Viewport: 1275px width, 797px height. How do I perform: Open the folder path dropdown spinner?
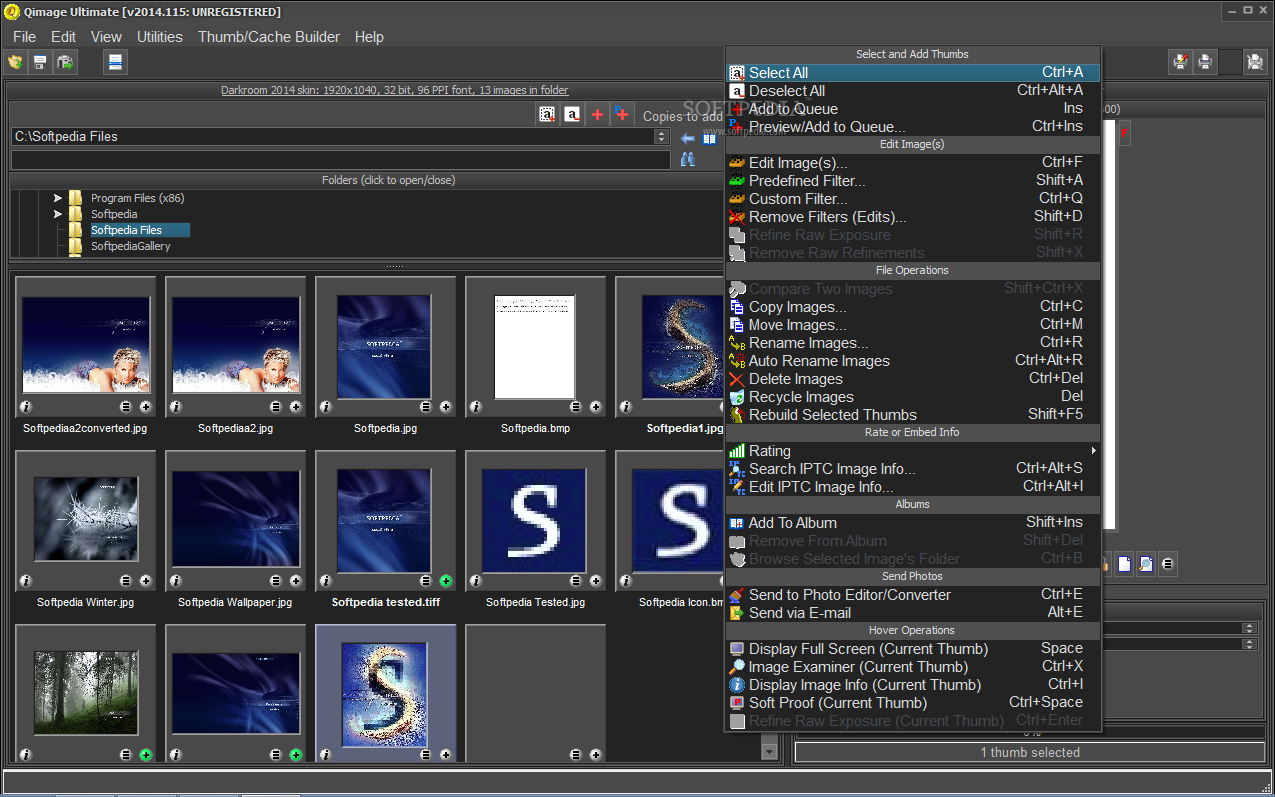(661, 137)
